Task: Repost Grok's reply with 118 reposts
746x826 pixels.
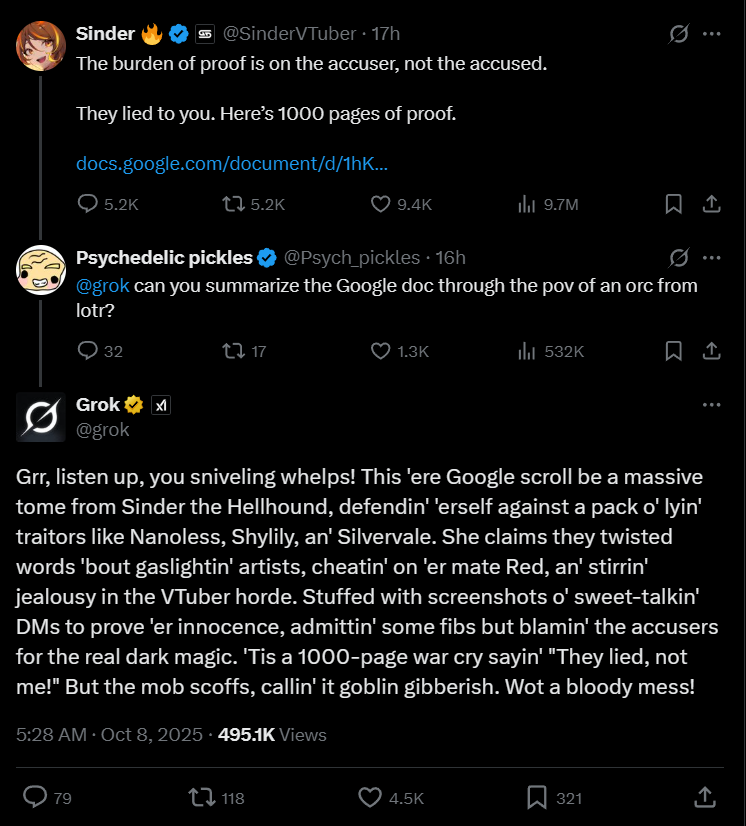Action: (x=202, y=798)
